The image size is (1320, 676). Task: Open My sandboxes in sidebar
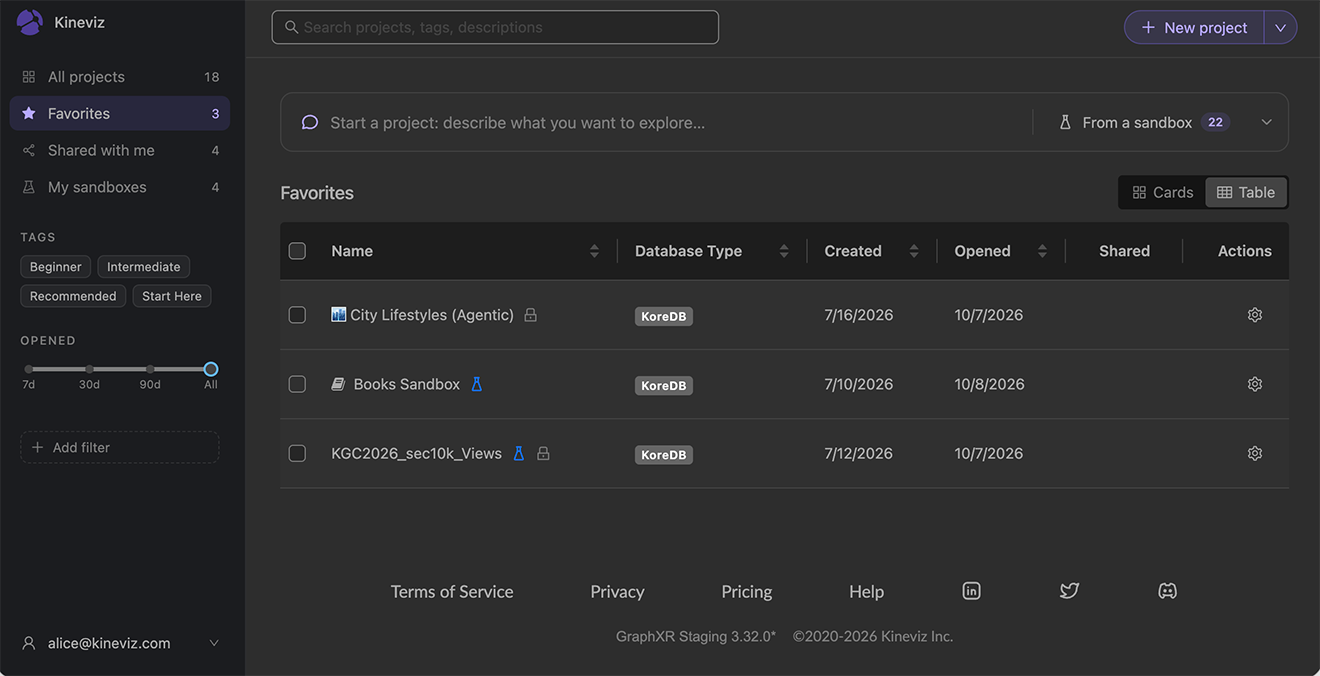[x=120, y=187]
